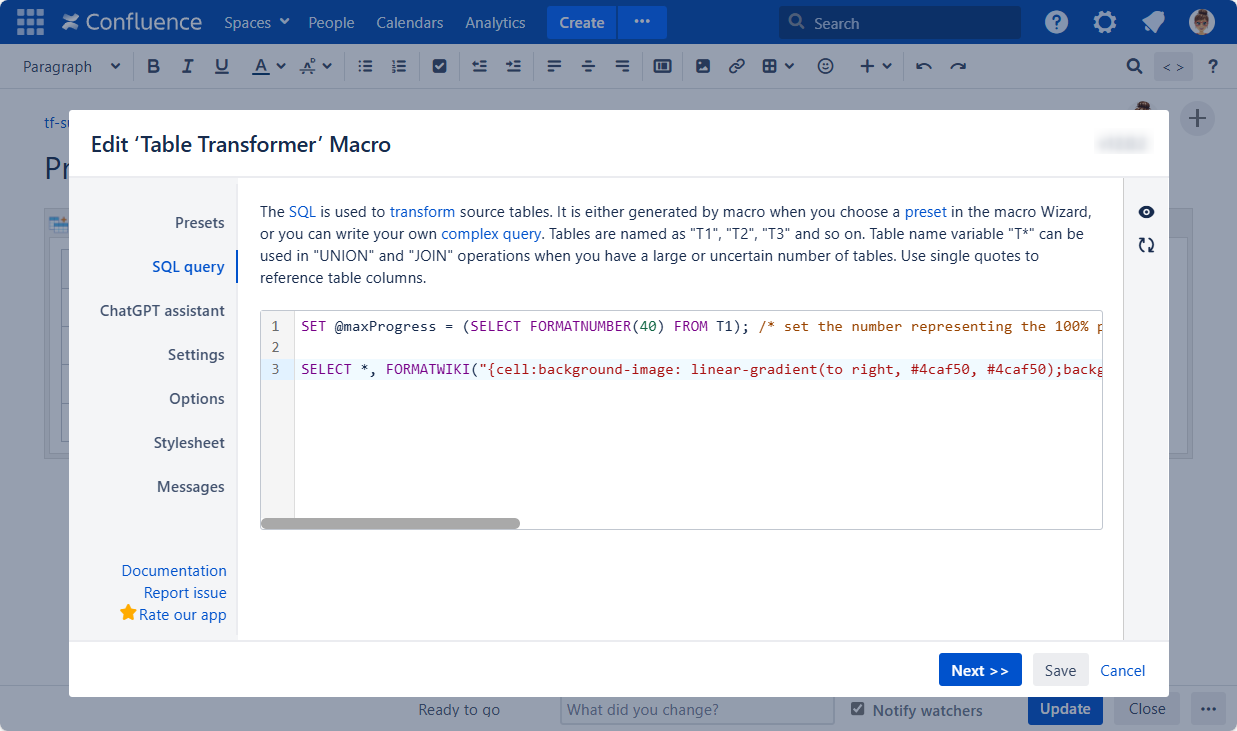1237x731 pixels.
Task: Click the bold formatting button
Action: [153, 66]
